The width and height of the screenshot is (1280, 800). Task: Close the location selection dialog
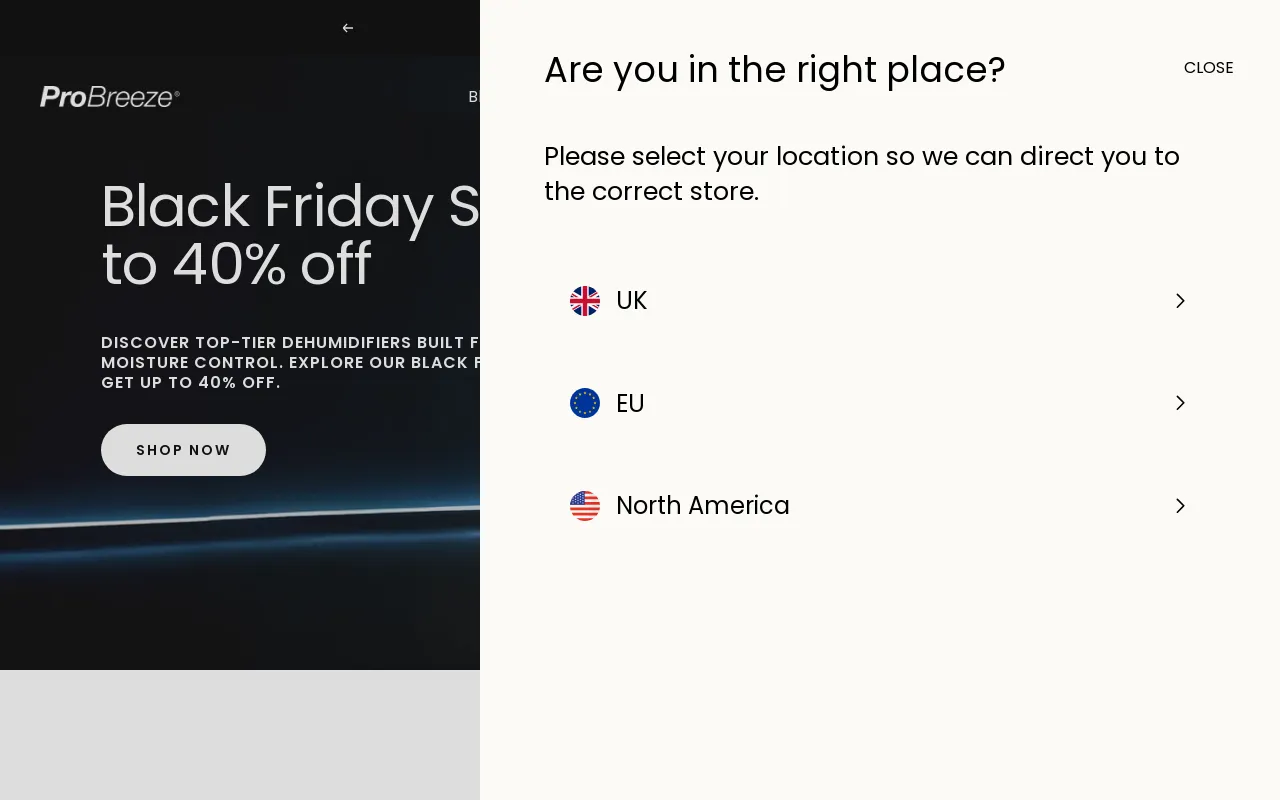point(1208,67)
